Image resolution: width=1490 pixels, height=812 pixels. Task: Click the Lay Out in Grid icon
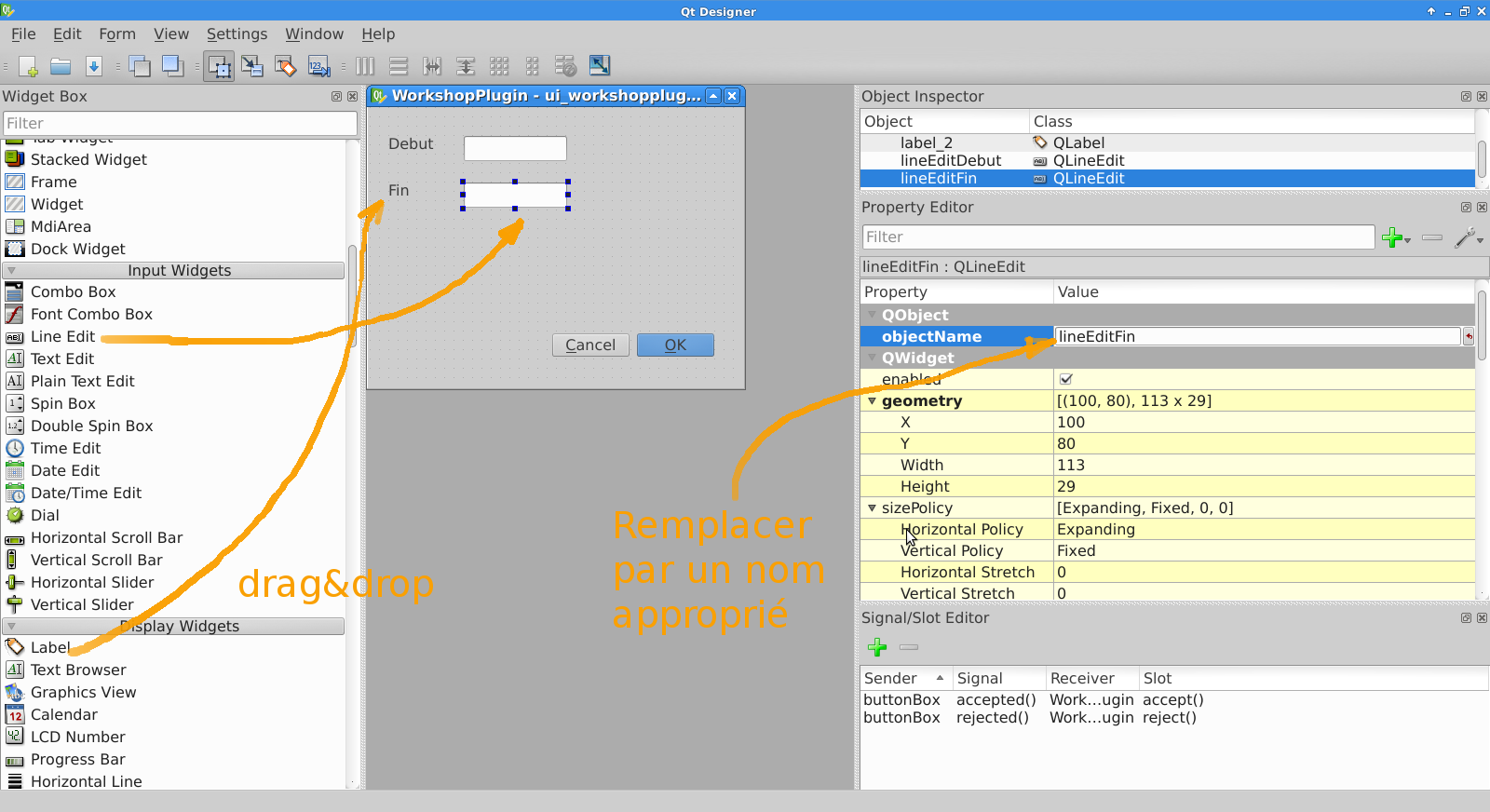(499, 66)
